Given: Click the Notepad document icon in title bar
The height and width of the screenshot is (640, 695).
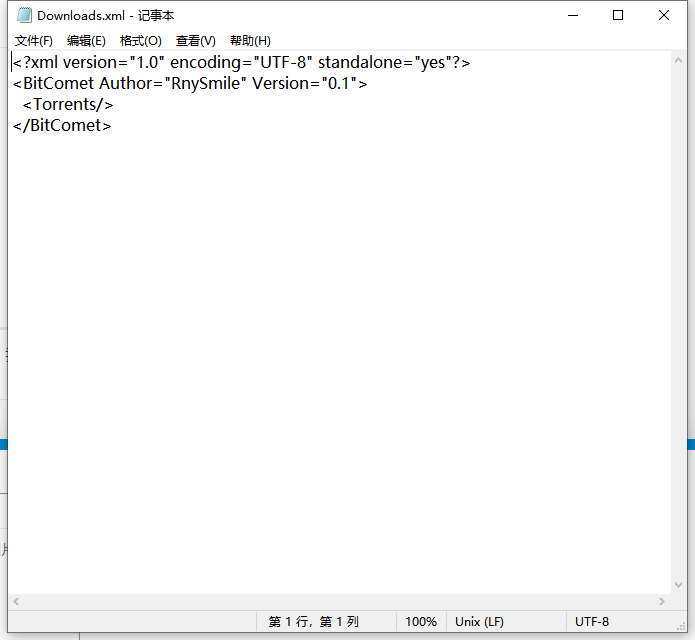Looking at the screenshot, I should [x=23, y=16].
